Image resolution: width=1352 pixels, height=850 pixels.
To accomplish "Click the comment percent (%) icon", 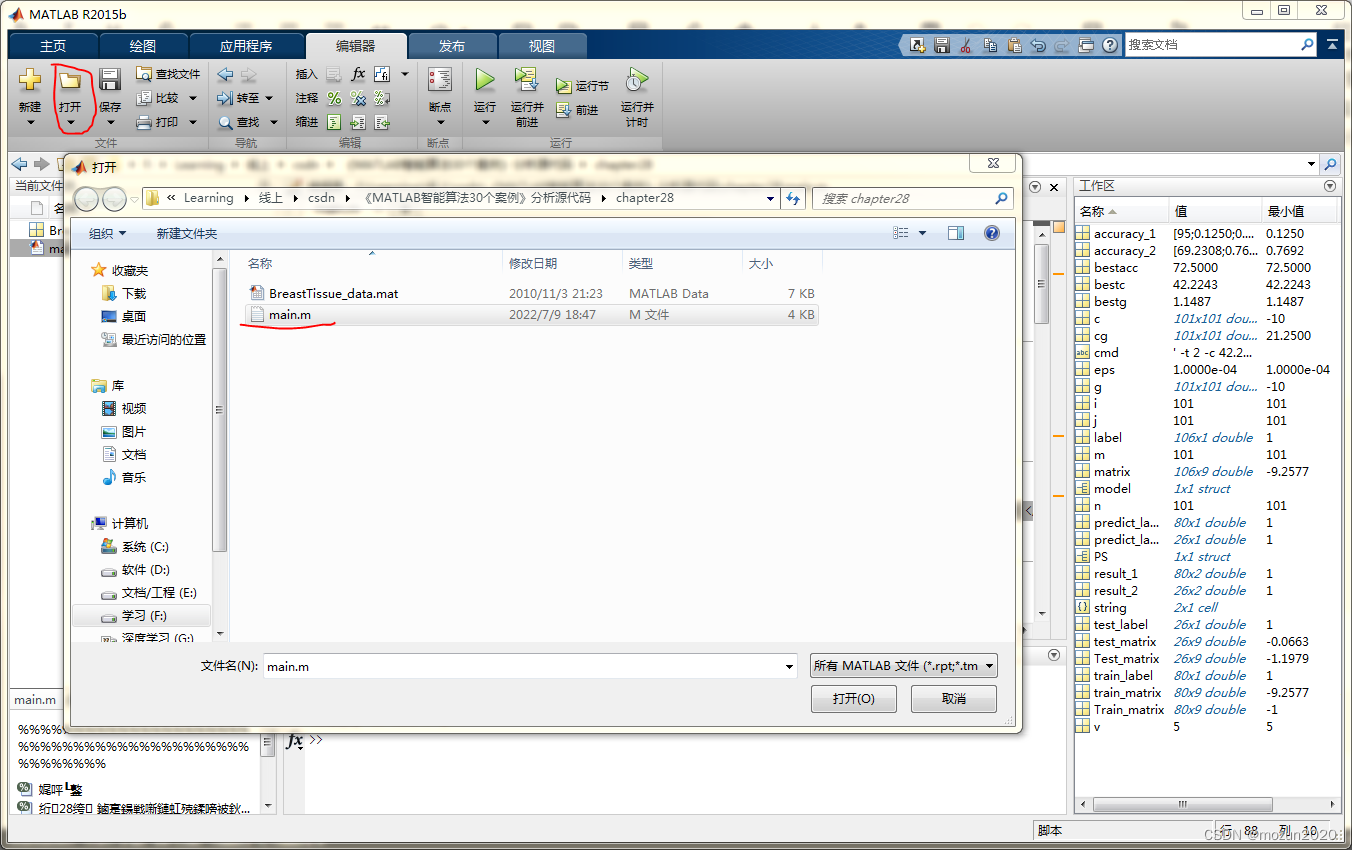I will 334,98.
